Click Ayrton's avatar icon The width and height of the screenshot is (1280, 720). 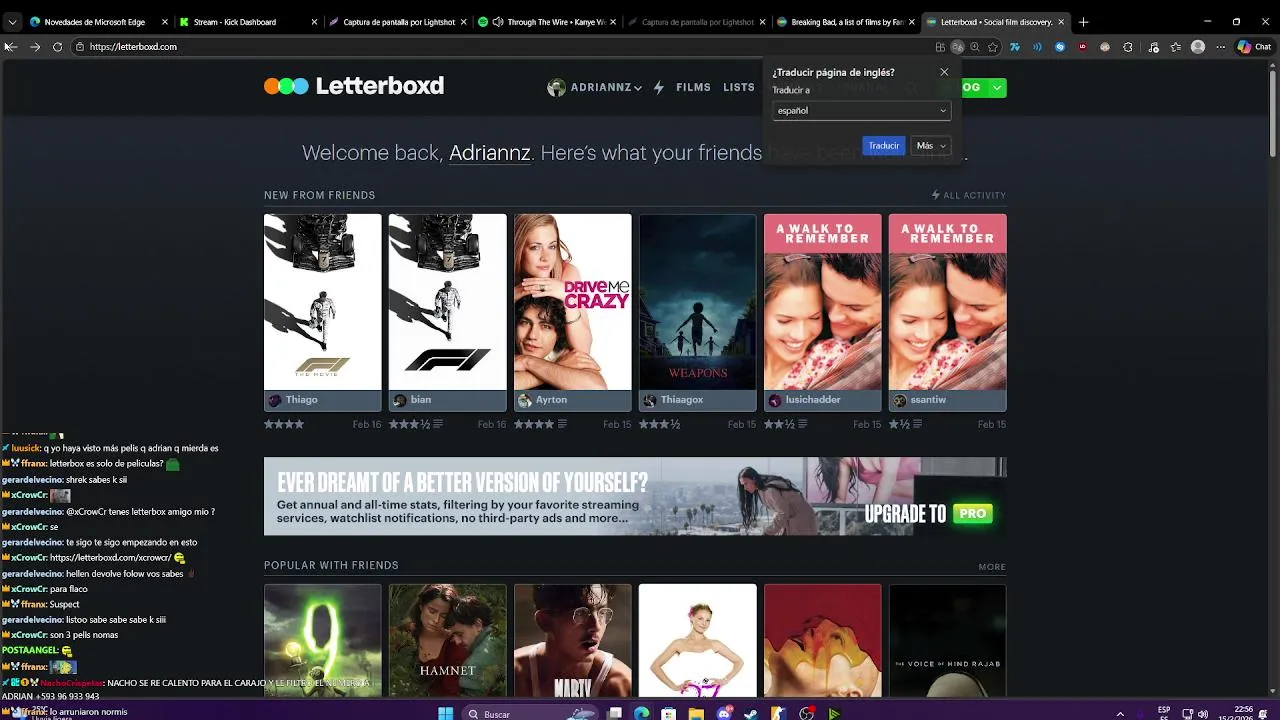click(525, 400)
